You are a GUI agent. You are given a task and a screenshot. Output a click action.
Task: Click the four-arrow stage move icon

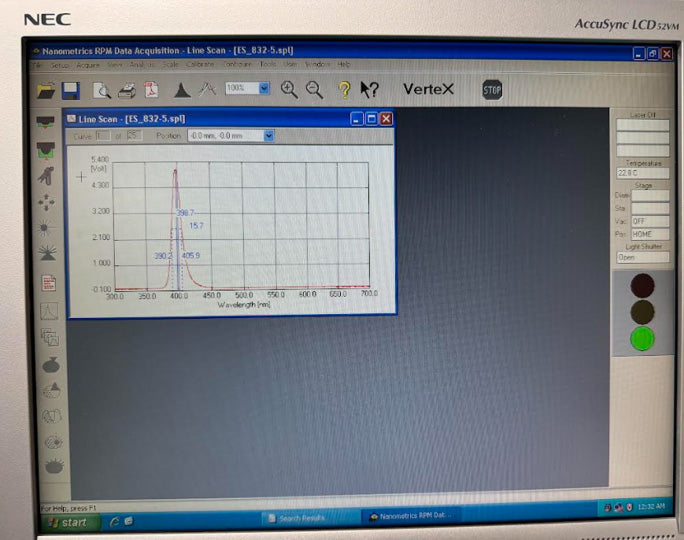[46, 202]
